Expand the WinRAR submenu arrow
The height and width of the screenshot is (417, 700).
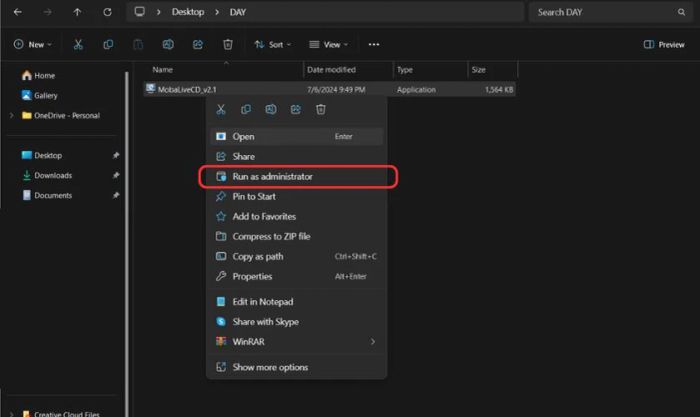coord(373,342)
